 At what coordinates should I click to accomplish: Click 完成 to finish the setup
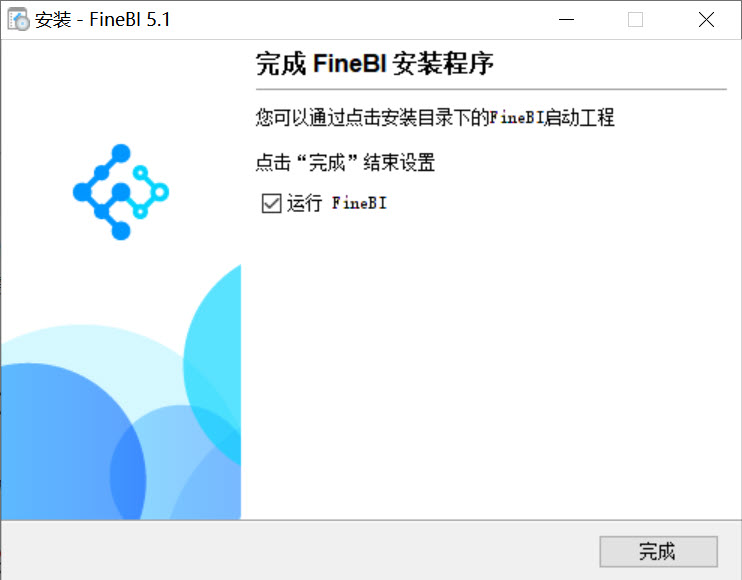658,551
